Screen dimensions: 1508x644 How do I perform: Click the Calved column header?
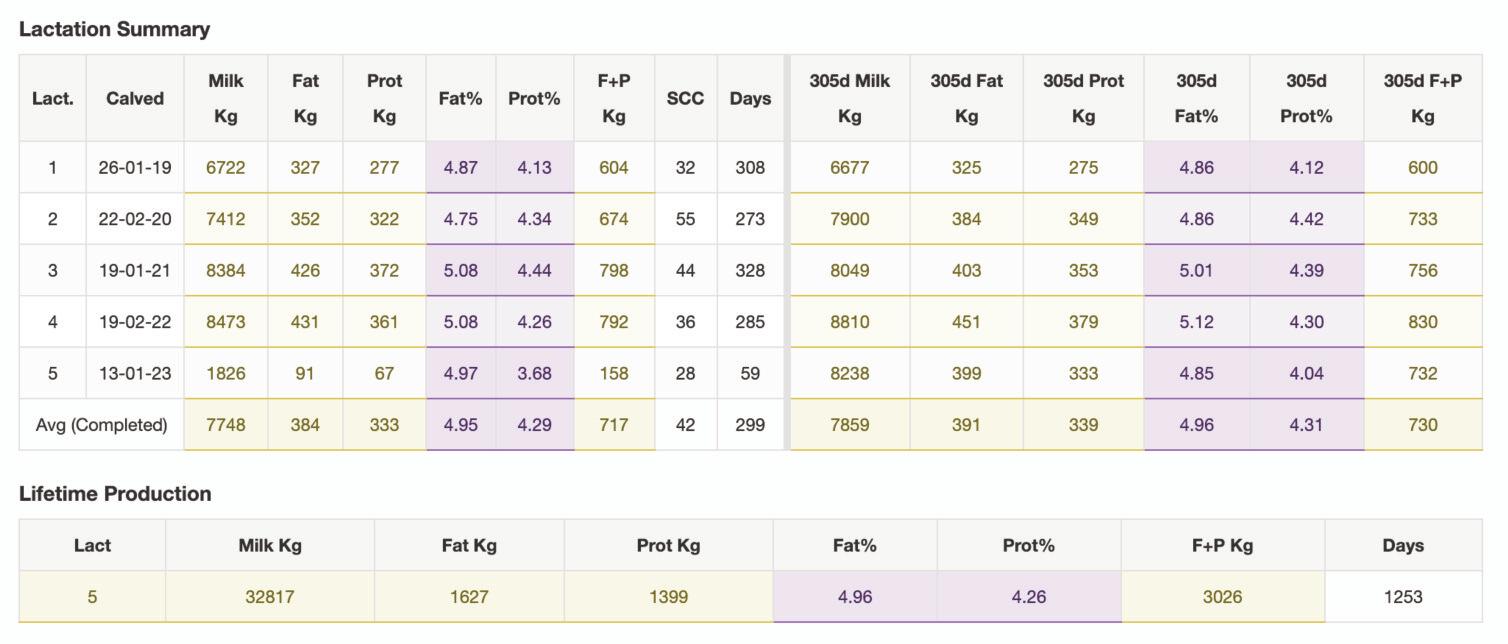(x=135, y=98)
